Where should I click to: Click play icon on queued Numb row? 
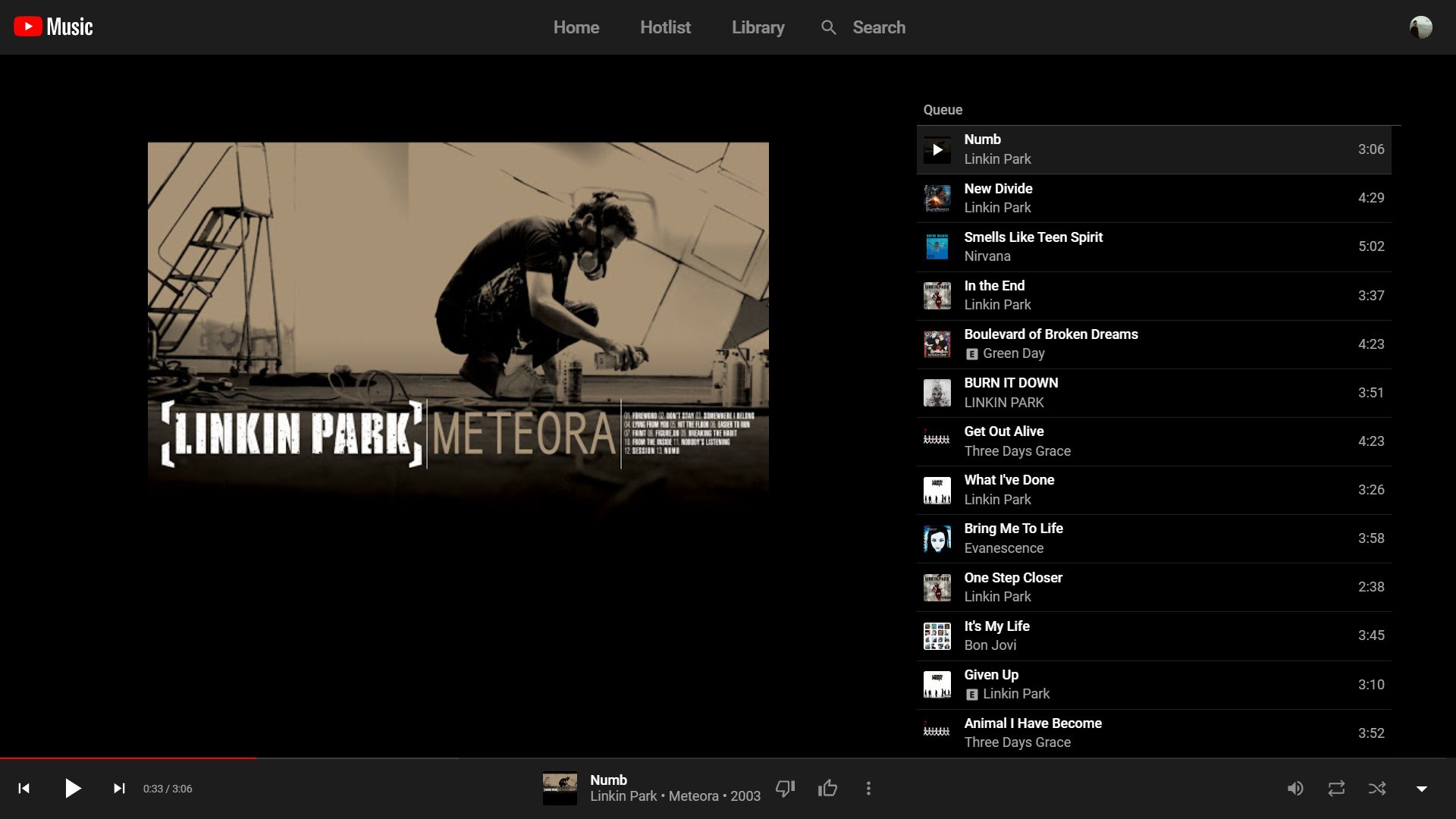pyautogui.click(x=937, y=150)
